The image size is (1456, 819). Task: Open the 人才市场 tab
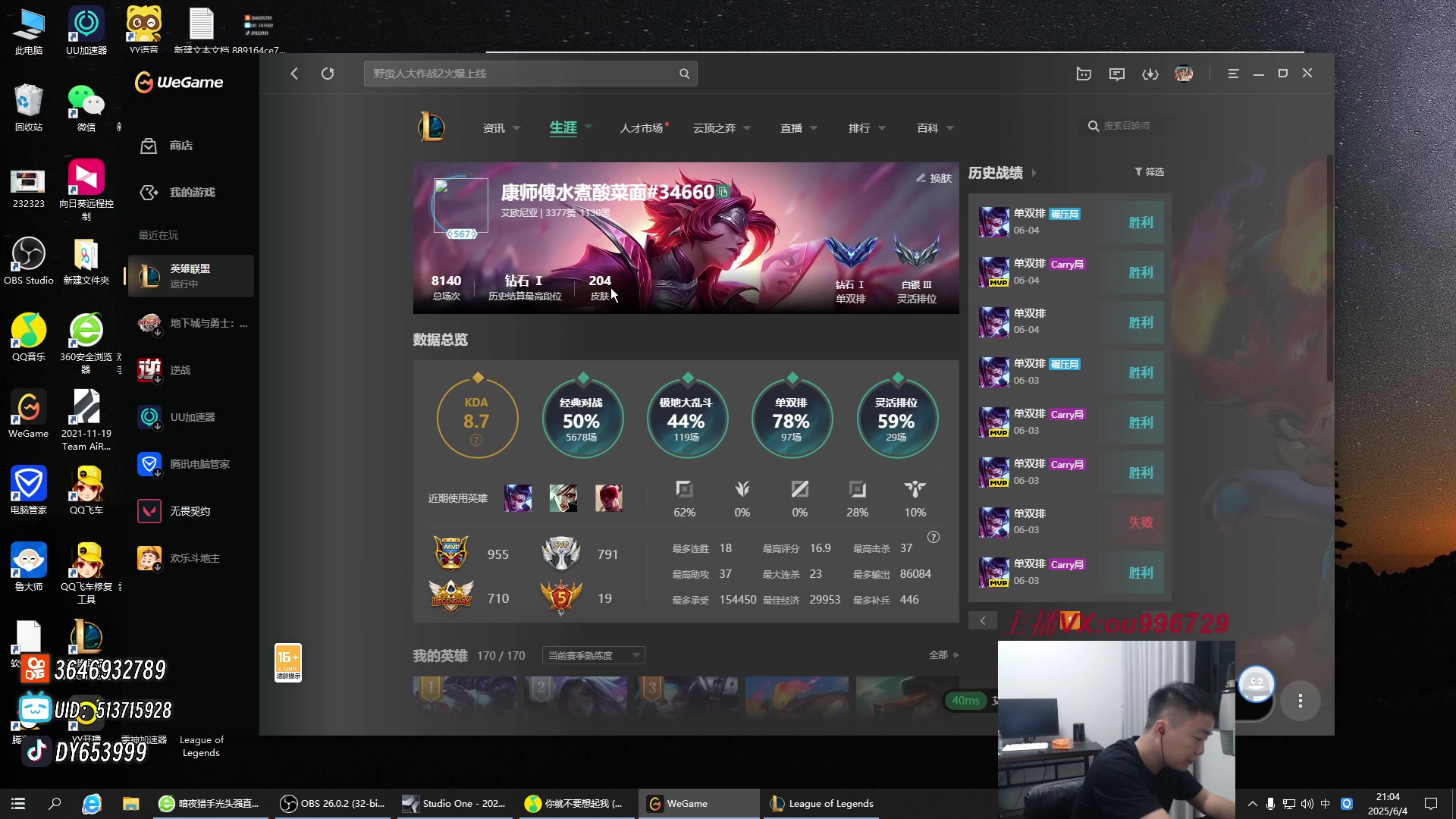[642, 128]
